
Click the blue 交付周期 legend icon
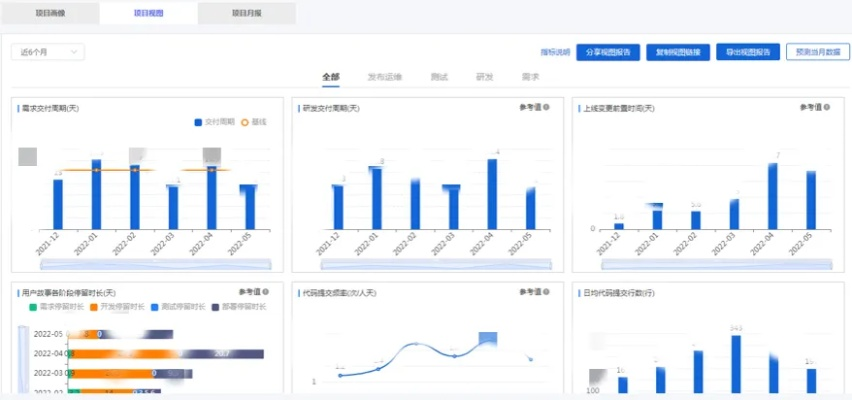[198, 122]
